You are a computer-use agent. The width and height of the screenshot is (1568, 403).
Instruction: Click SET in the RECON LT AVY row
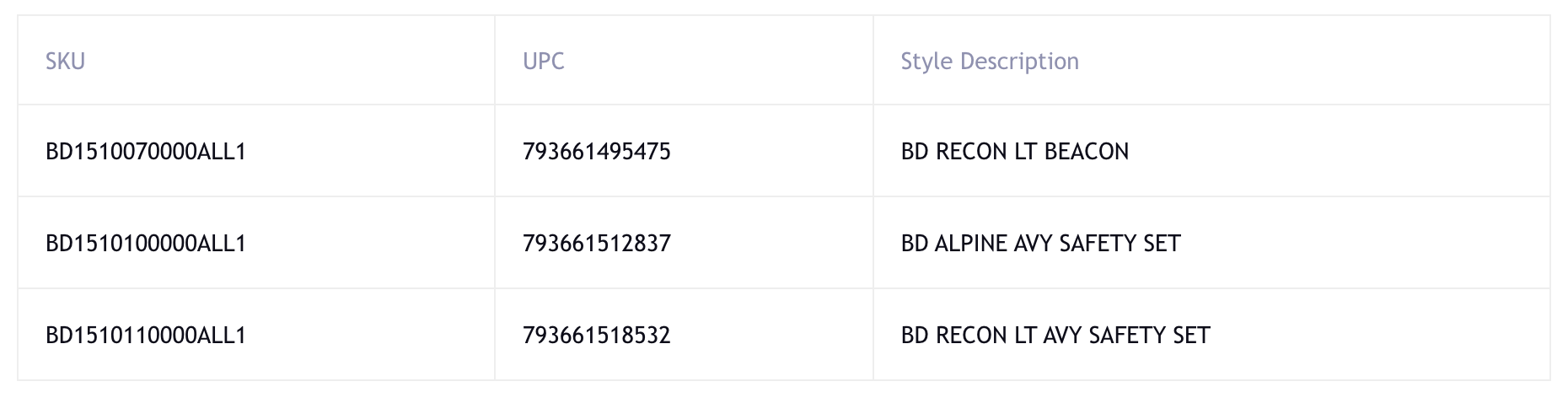point(1191,336)
